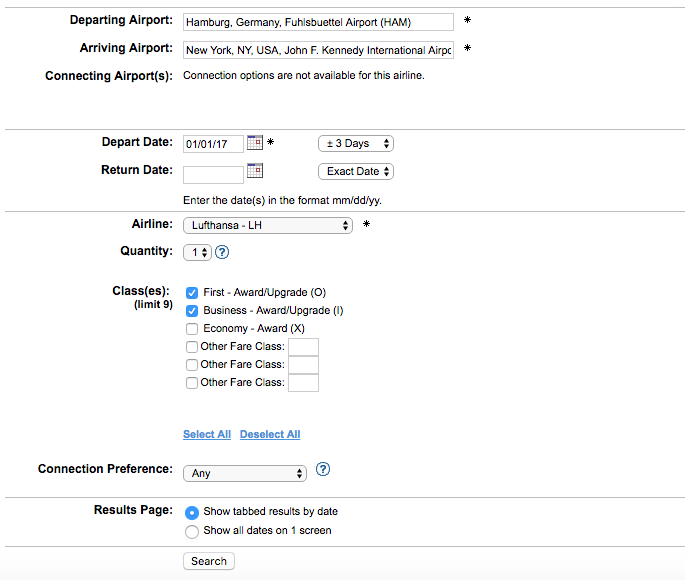685x580 pixels.
Task: Open the Return Date calendar picker
Action: tap(254, 170)
